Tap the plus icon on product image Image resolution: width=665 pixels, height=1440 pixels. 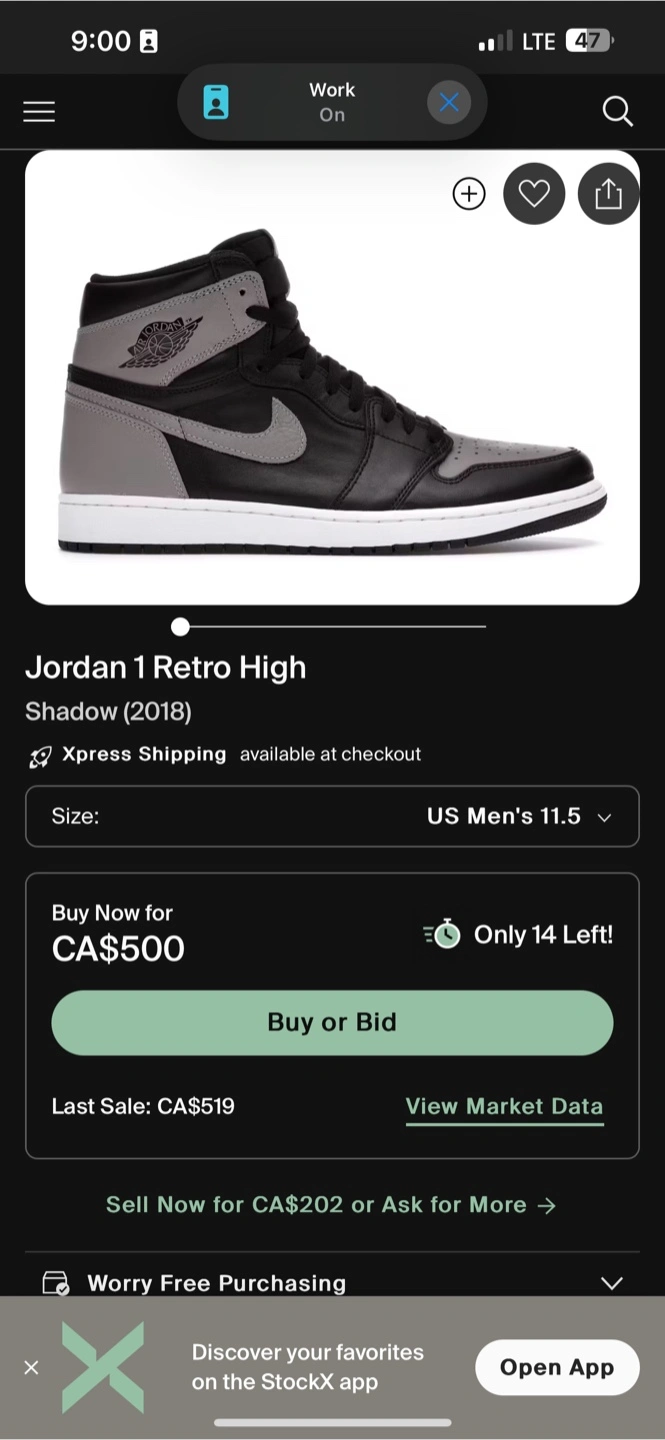[469, 194]
